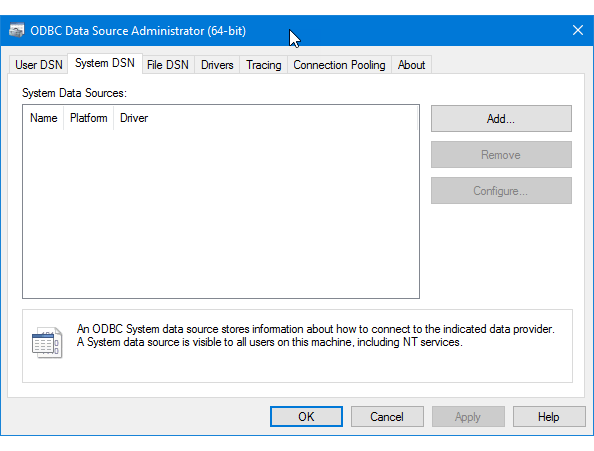Open the File DSN tab

[168, 65]
